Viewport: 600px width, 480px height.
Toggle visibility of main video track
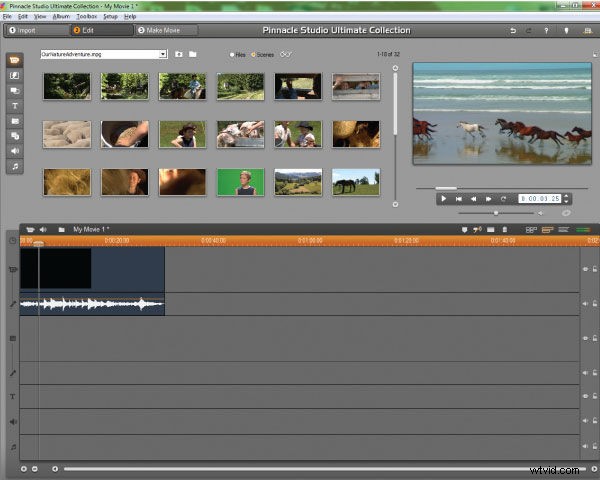pos(585,269)
